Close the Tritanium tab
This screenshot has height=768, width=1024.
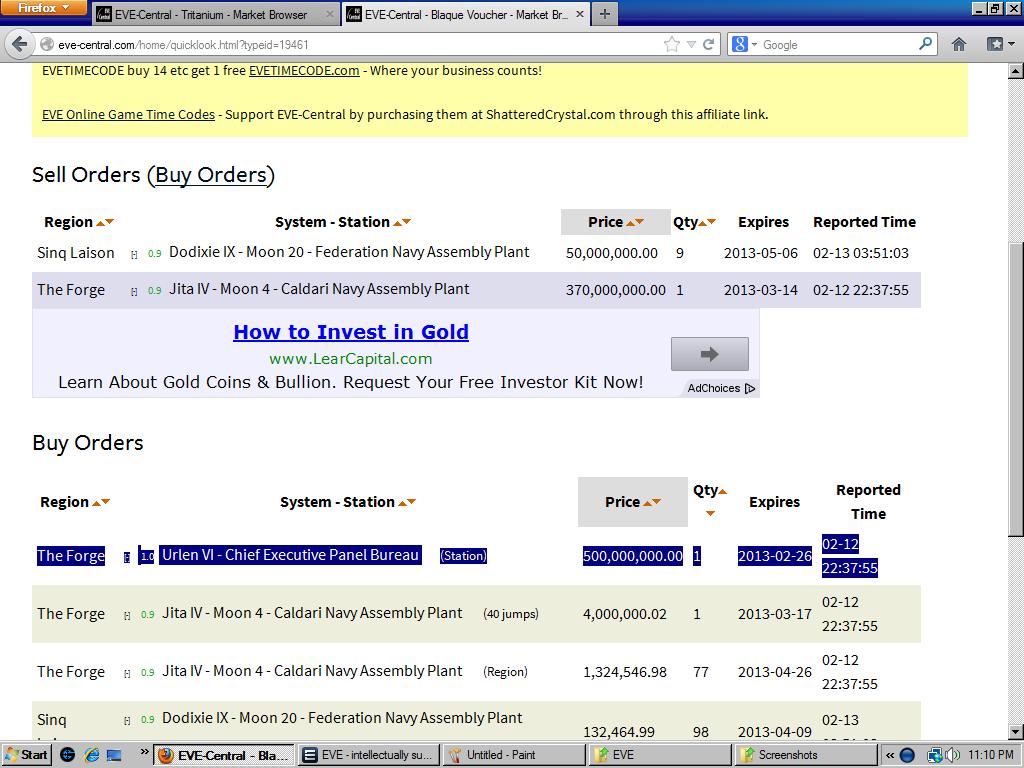(329, 14)
